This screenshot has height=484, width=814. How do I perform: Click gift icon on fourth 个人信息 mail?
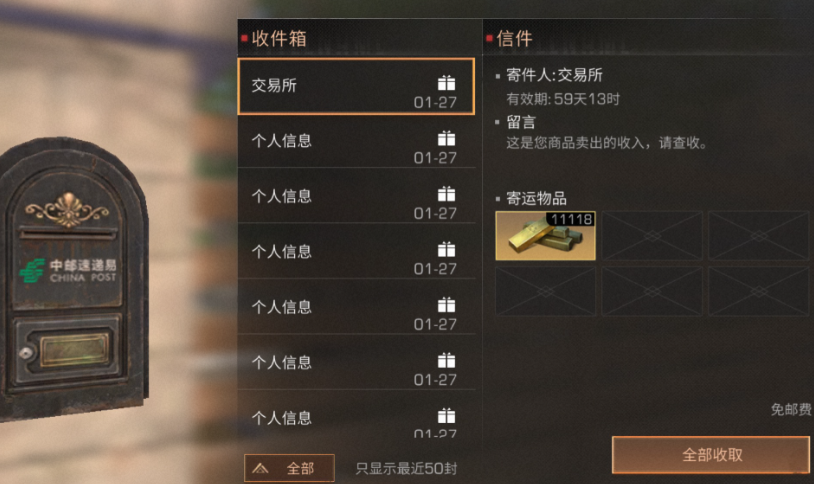coord(446,305)
